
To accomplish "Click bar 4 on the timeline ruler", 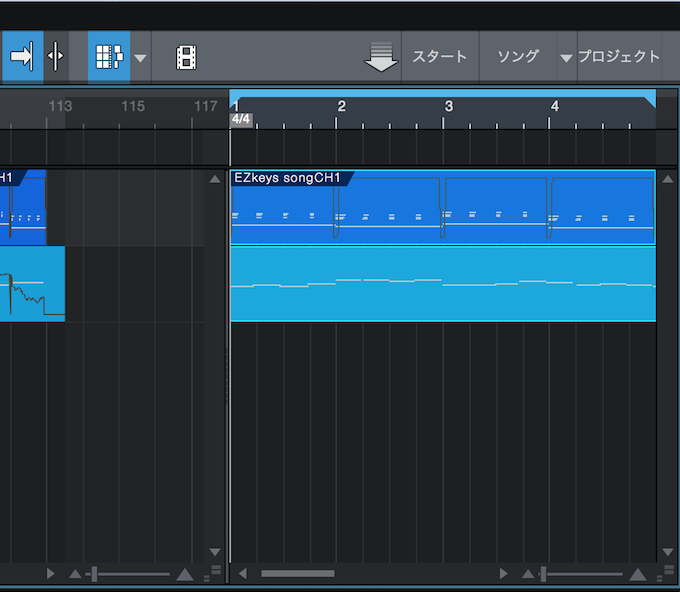I will coord(555,106).
